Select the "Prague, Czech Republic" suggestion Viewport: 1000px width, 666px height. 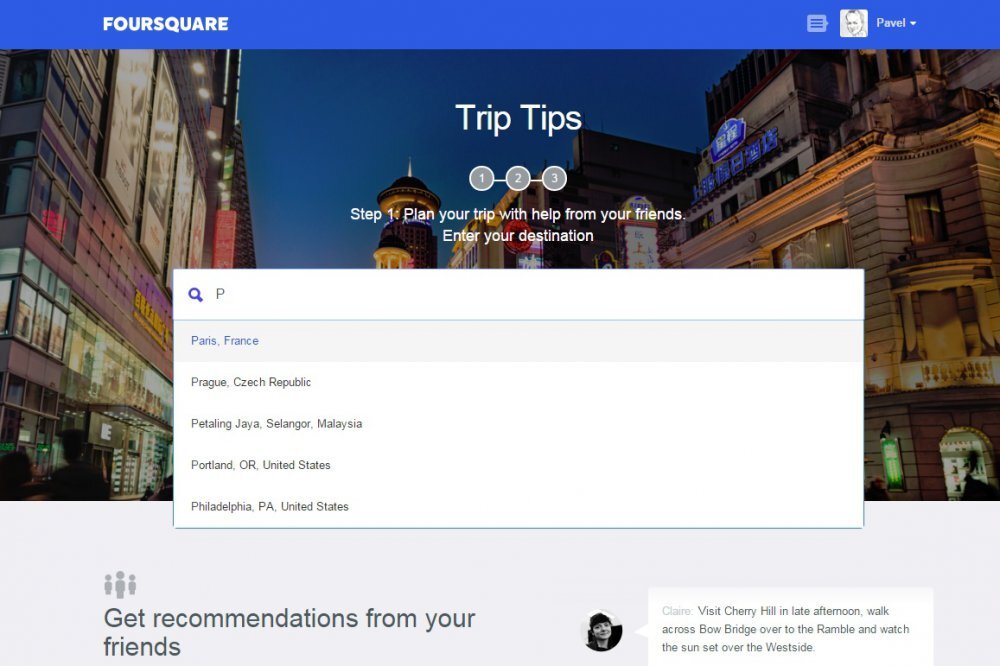250,382
